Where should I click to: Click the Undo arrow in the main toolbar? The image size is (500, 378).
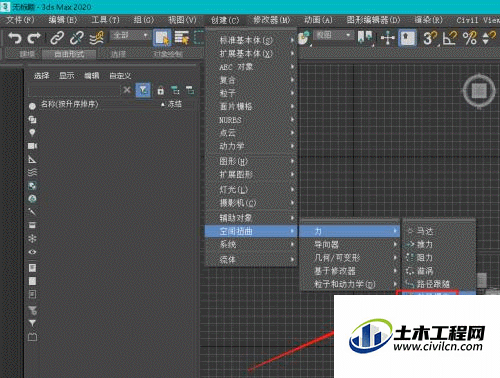[x=15, y=38]
